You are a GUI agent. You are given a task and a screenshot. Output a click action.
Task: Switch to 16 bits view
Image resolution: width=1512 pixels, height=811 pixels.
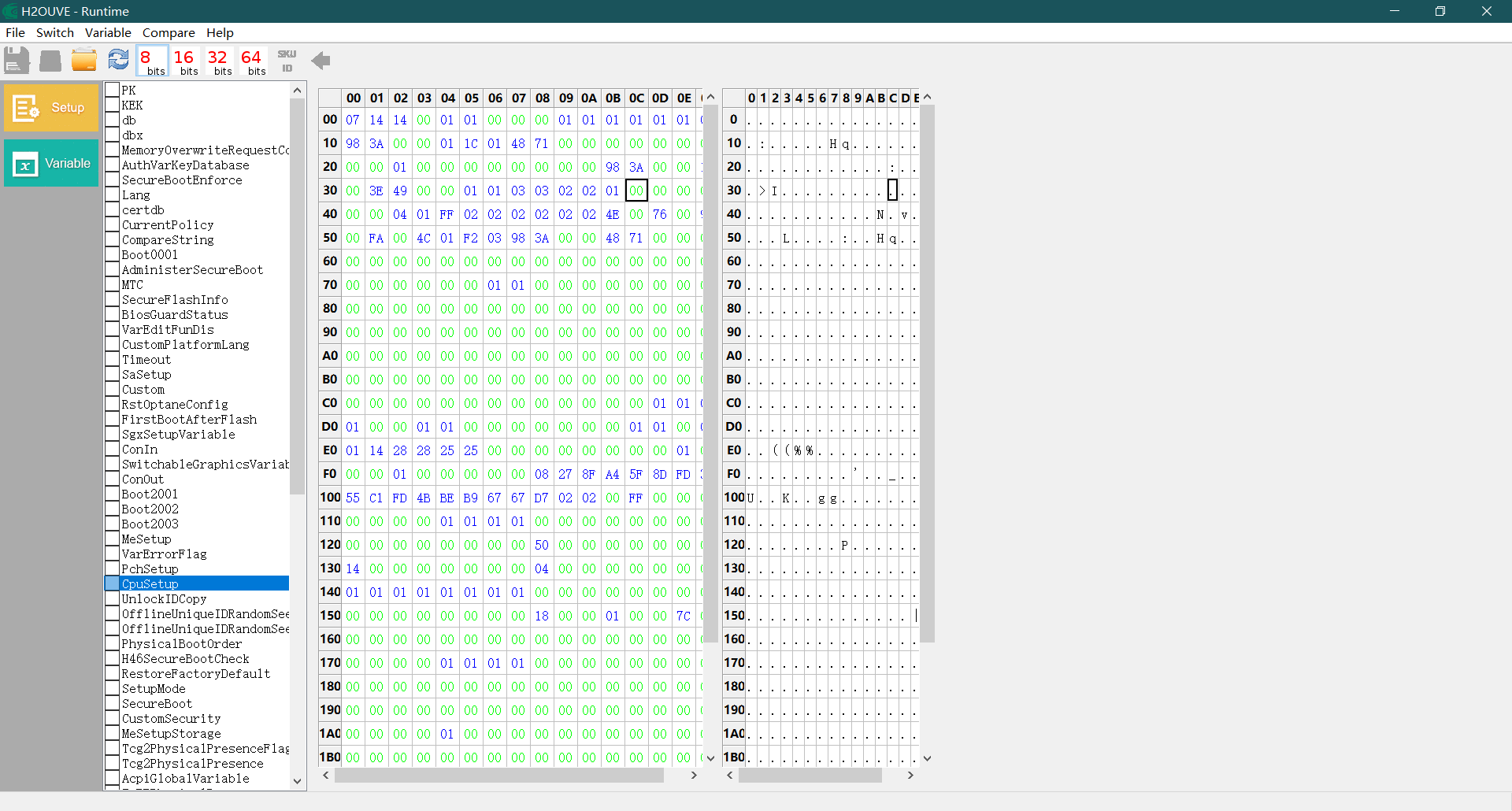point(186,61)
